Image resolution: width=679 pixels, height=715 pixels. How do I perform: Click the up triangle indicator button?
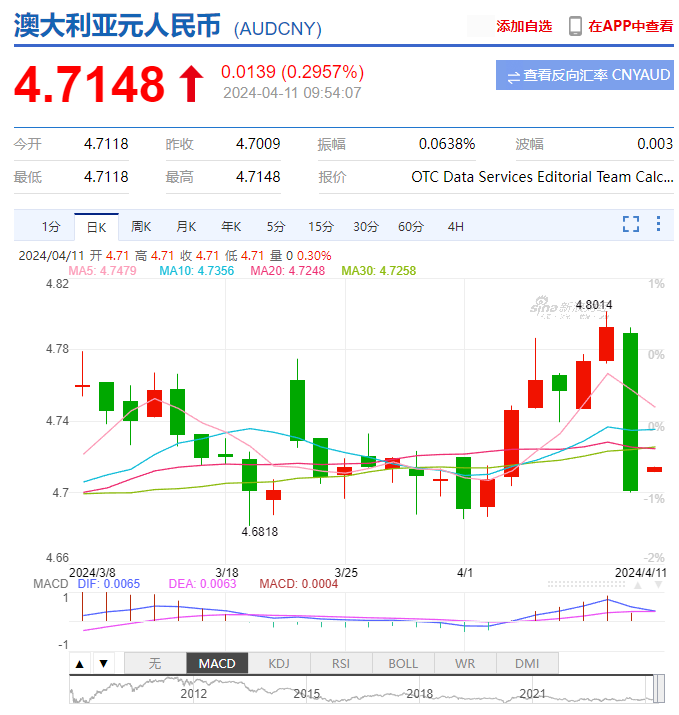tap(79, 663)
